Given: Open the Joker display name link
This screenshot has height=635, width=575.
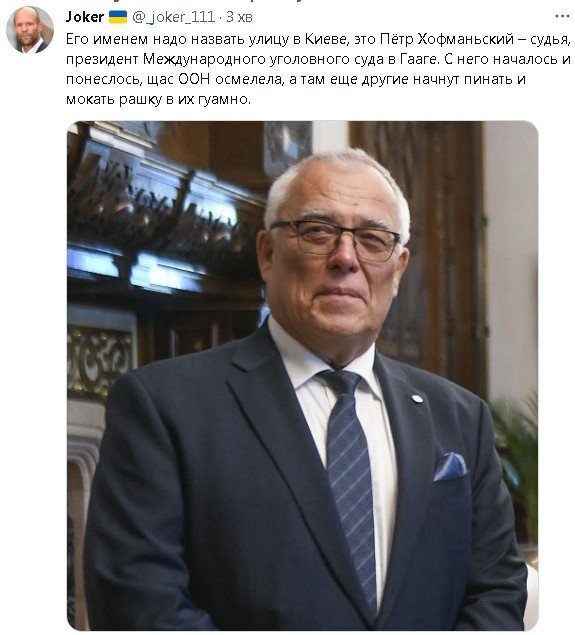Looking at the screenshot, I should tap(85, 17).
